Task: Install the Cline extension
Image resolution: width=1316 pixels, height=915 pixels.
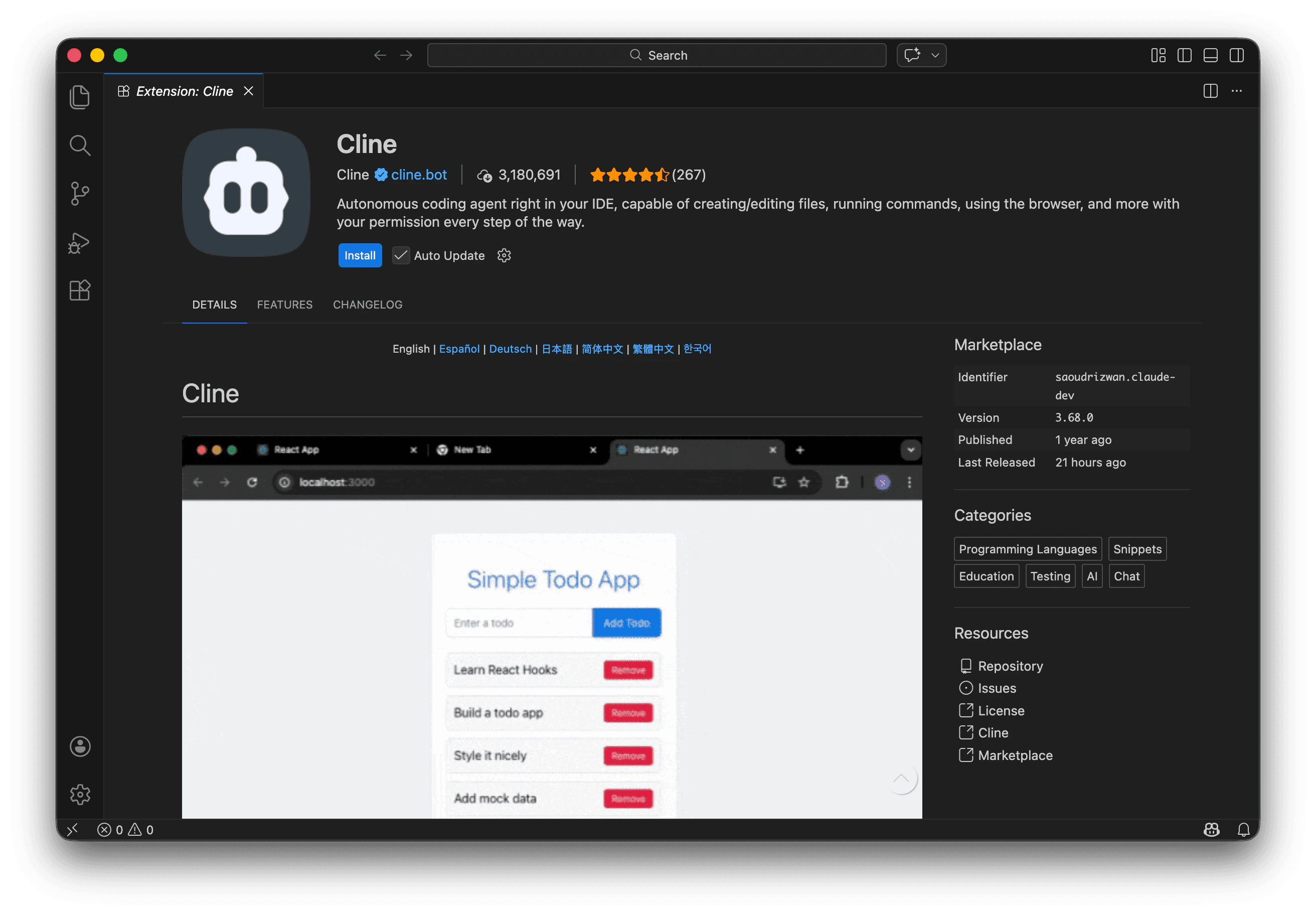Action: click(360, 255)
